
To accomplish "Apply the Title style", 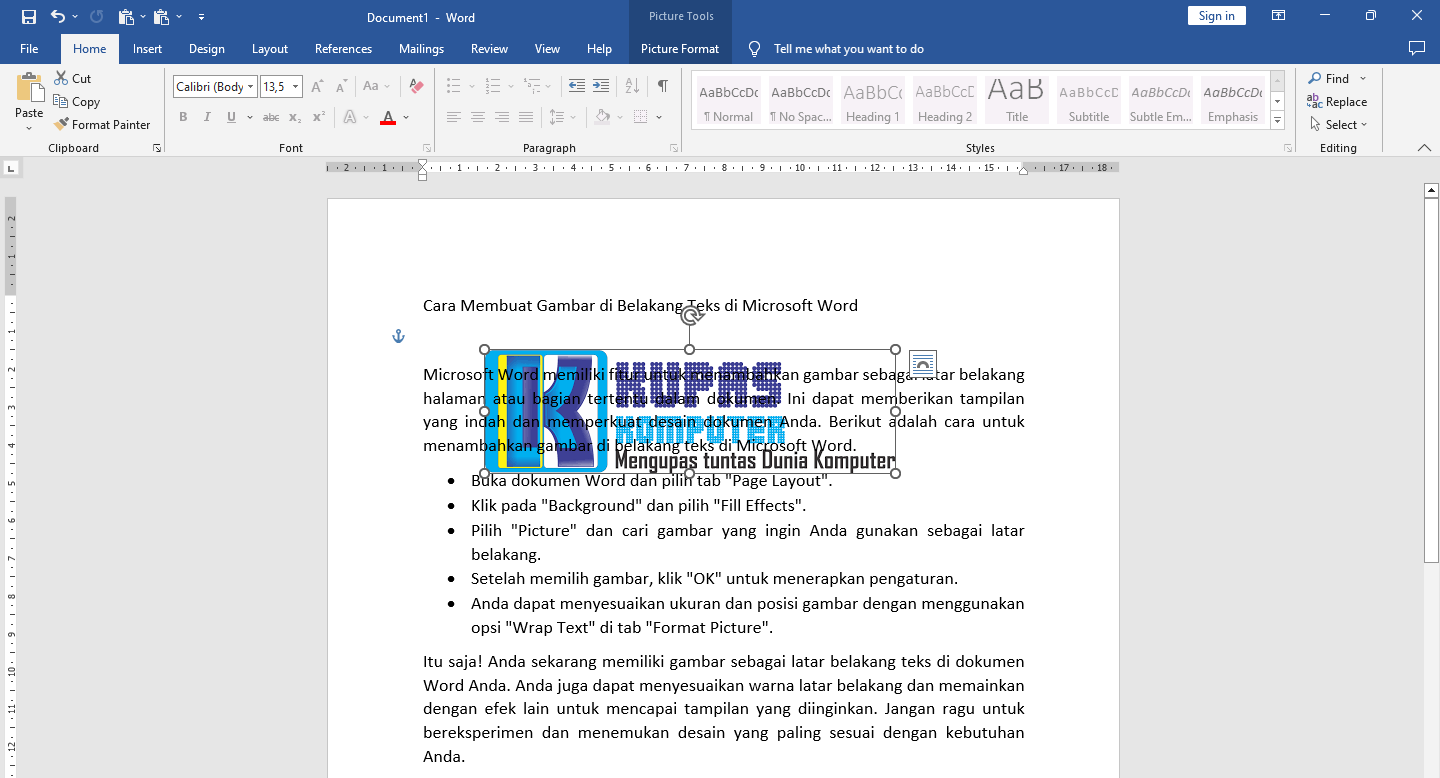I will click(1017, 101).
